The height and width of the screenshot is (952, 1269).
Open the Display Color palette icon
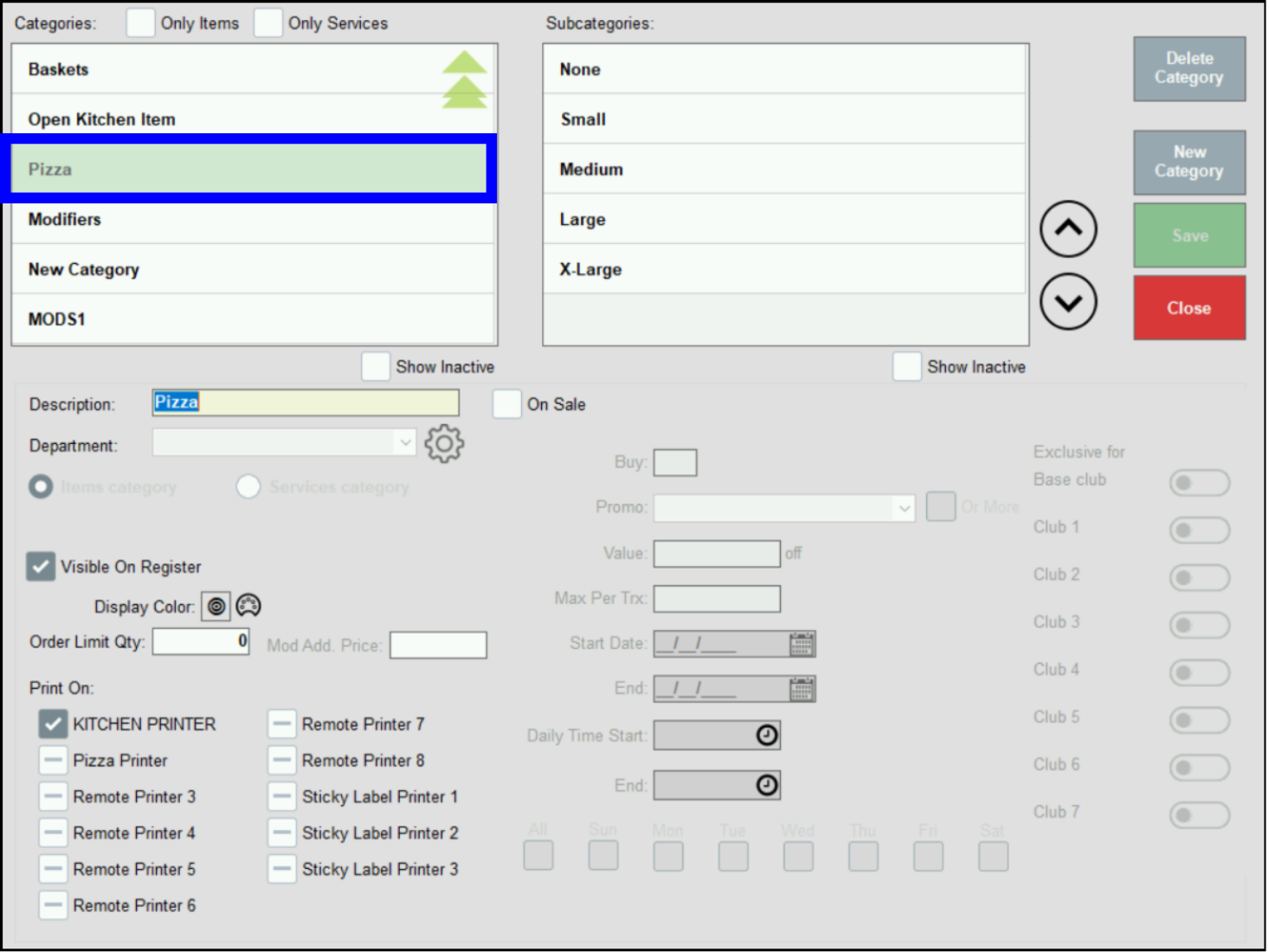(248, 606)
